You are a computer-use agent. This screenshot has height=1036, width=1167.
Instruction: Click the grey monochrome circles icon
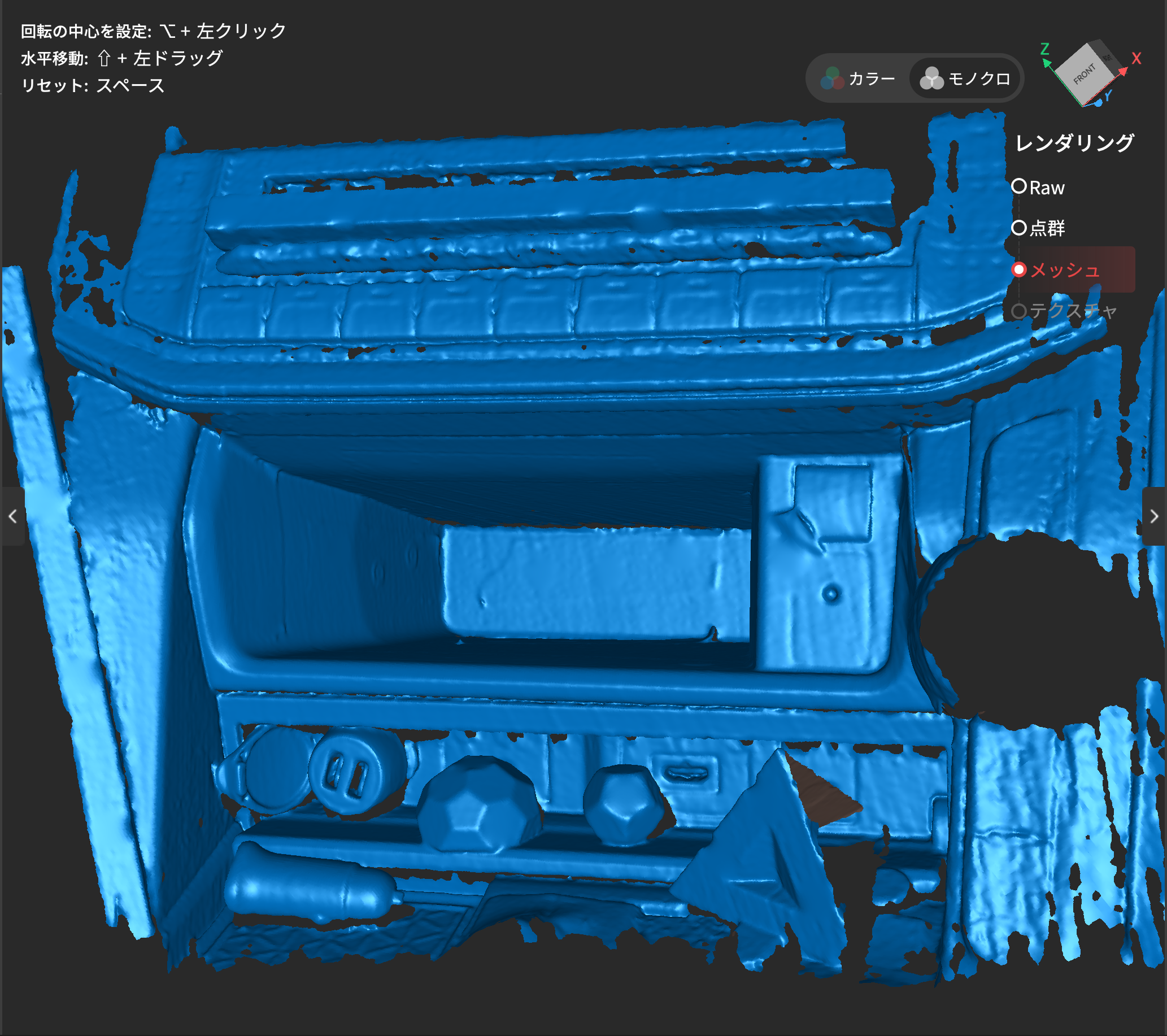931,79
